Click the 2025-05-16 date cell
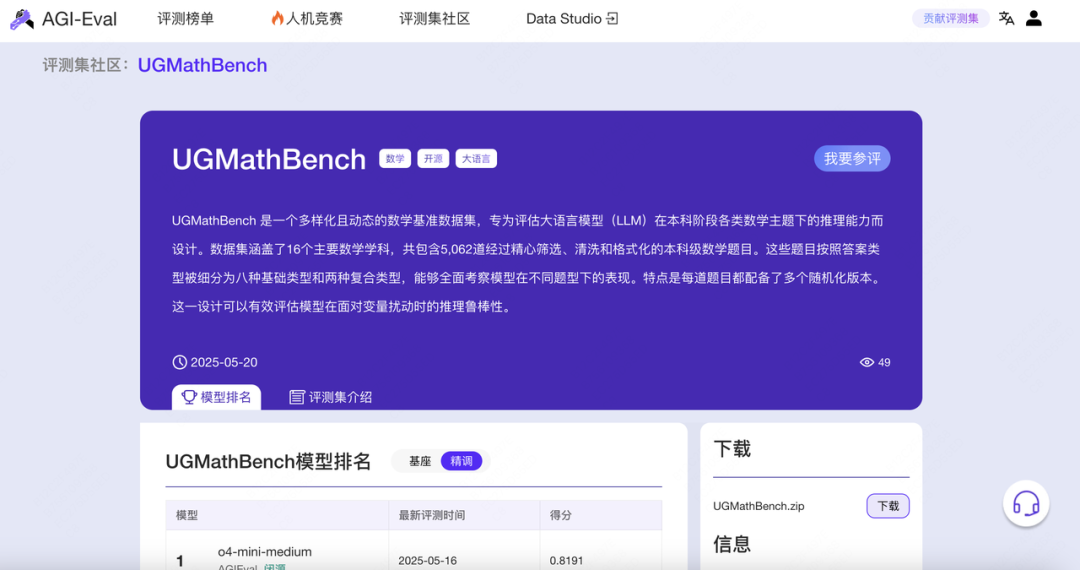Image resolution: width=1080 pixels, height=570 pixels. click(427, 560)
